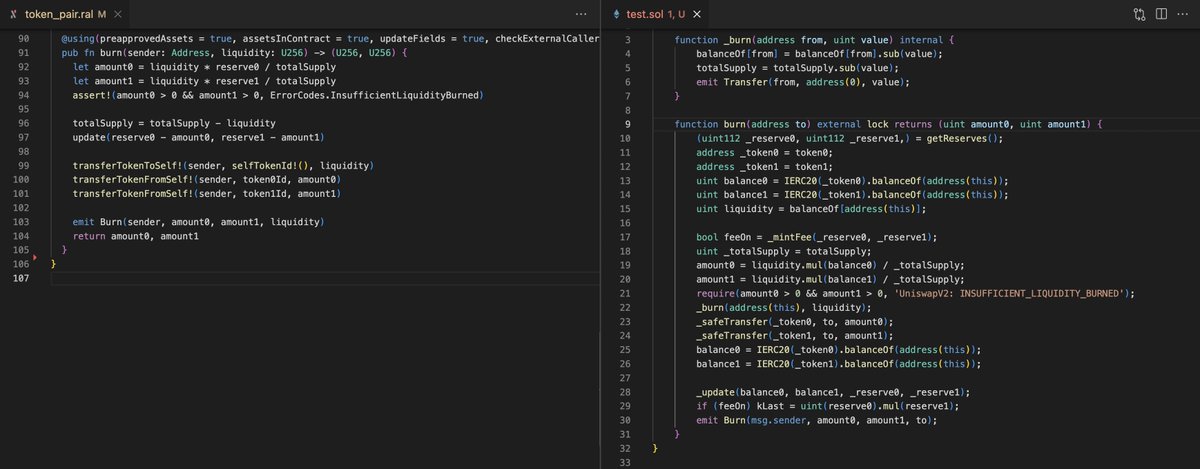The image size is (1200, 469).
Task: Click line number 90 in left editor gutter
Action: [x=25, y=39]
